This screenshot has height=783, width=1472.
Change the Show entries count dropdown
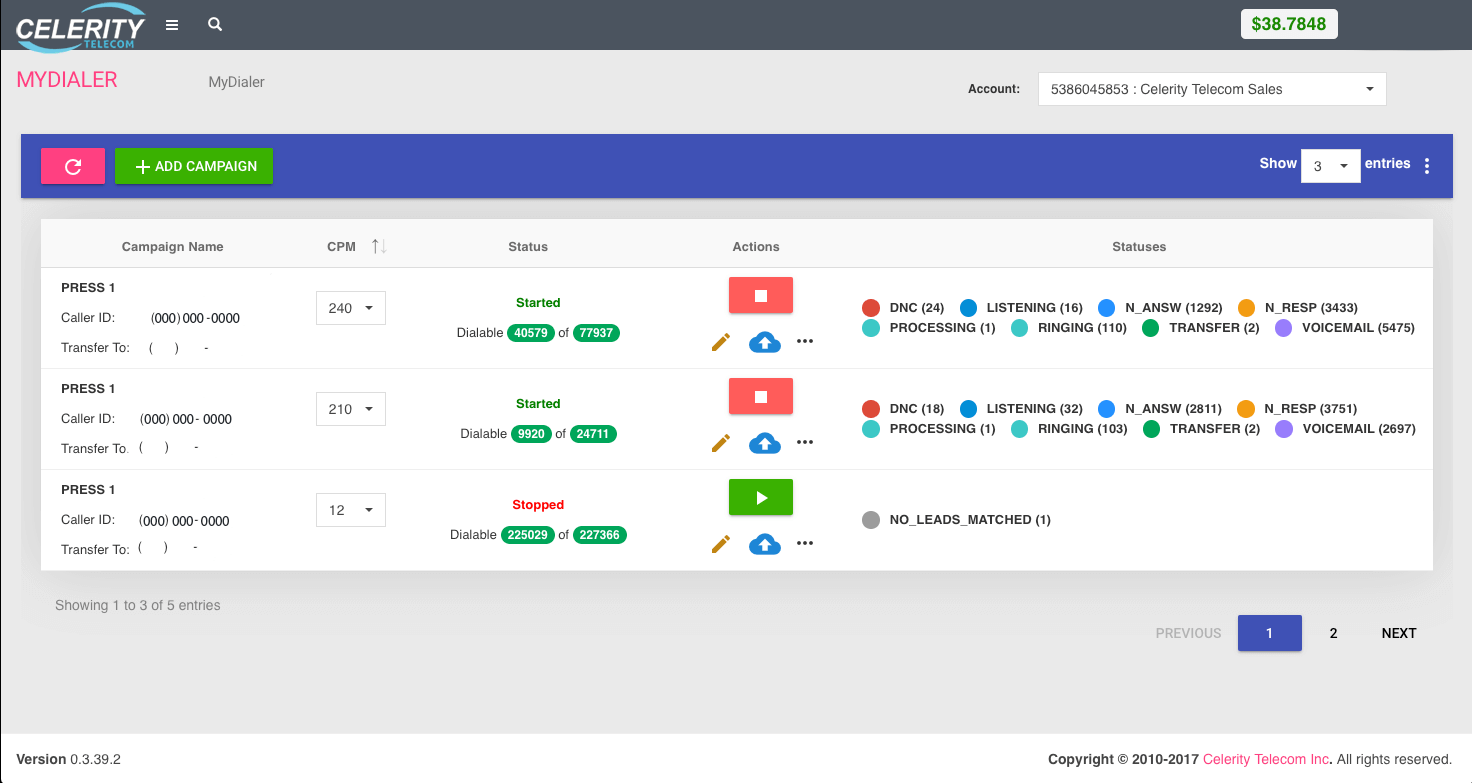tap(1330, 166)
